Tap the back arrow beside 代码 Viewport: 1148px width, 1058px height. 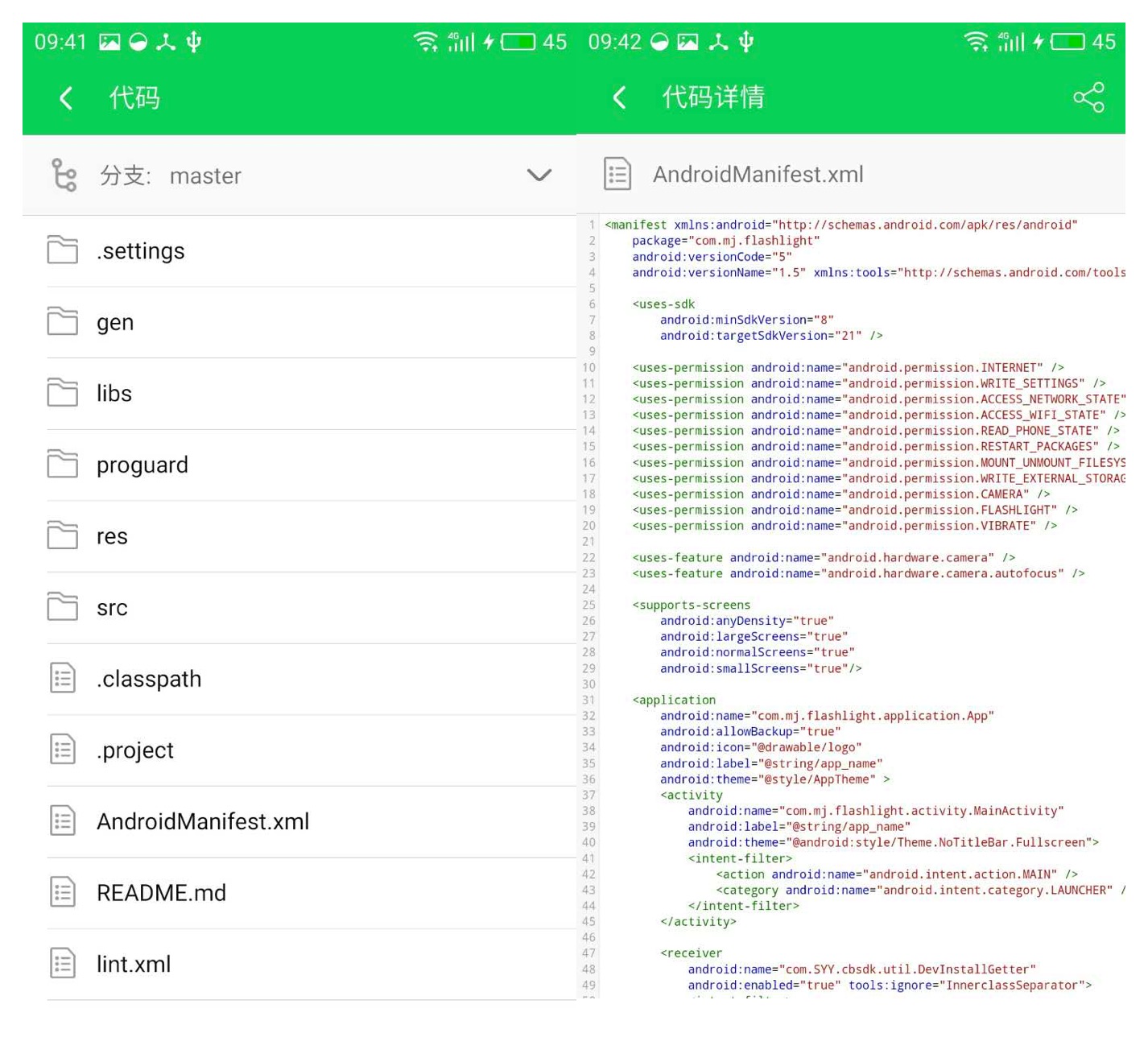pyautogui.click(x=66, y=98)
